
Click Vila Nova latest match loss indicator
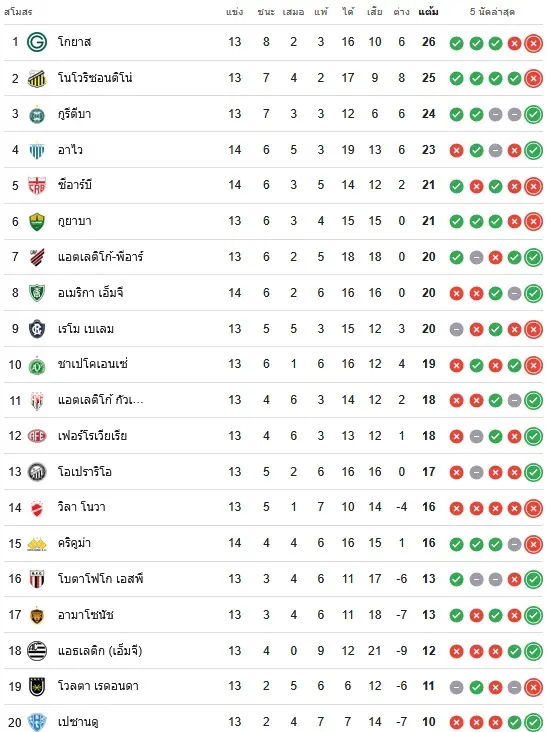coord(533,508)
